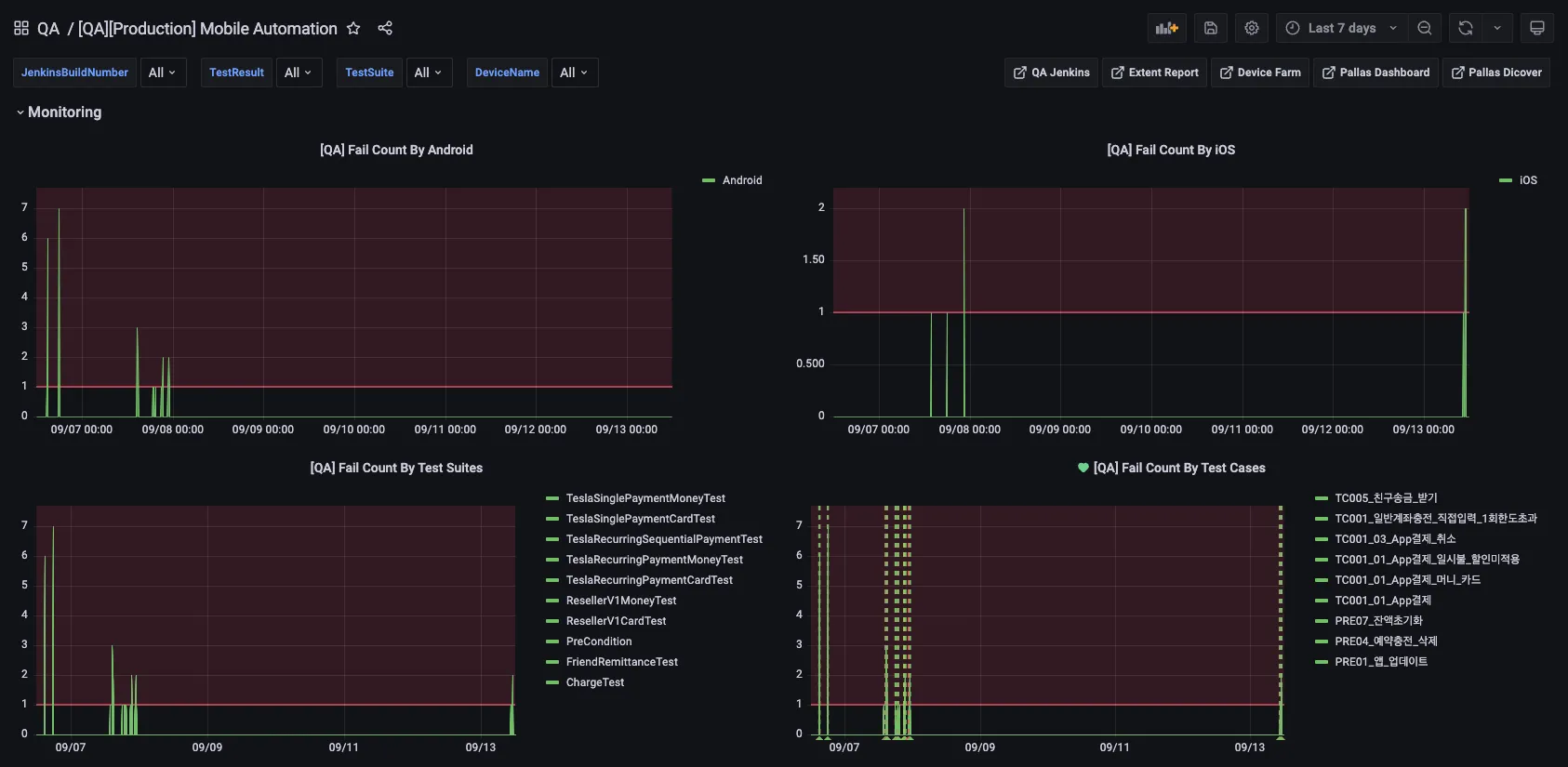Open the Fail Count By Android panel menu
Viewport: 1568px width, 767px height.
click(396, 150)
